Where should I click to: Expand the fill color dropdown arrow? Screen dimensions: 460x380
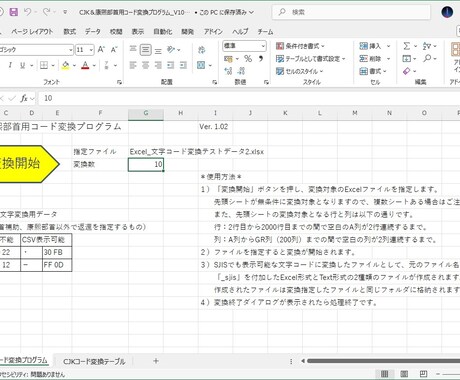click(74, 65)
